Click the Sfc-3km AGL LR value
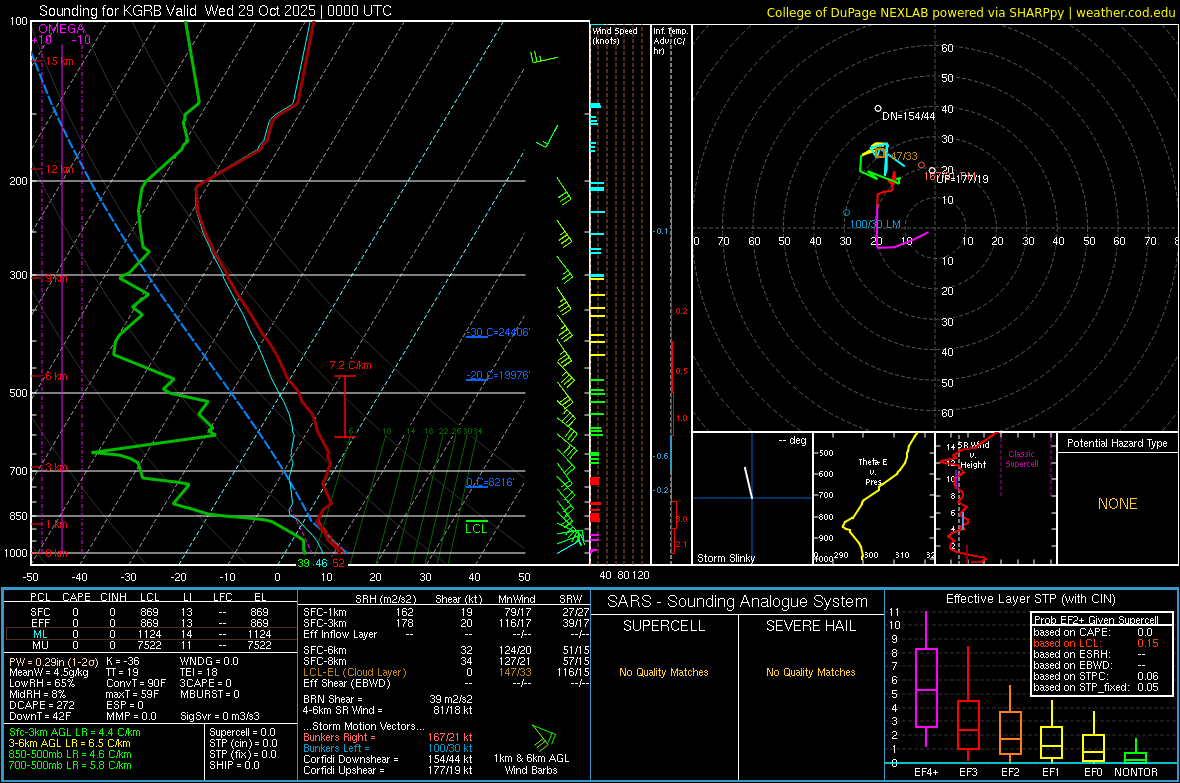 (75, 732)
